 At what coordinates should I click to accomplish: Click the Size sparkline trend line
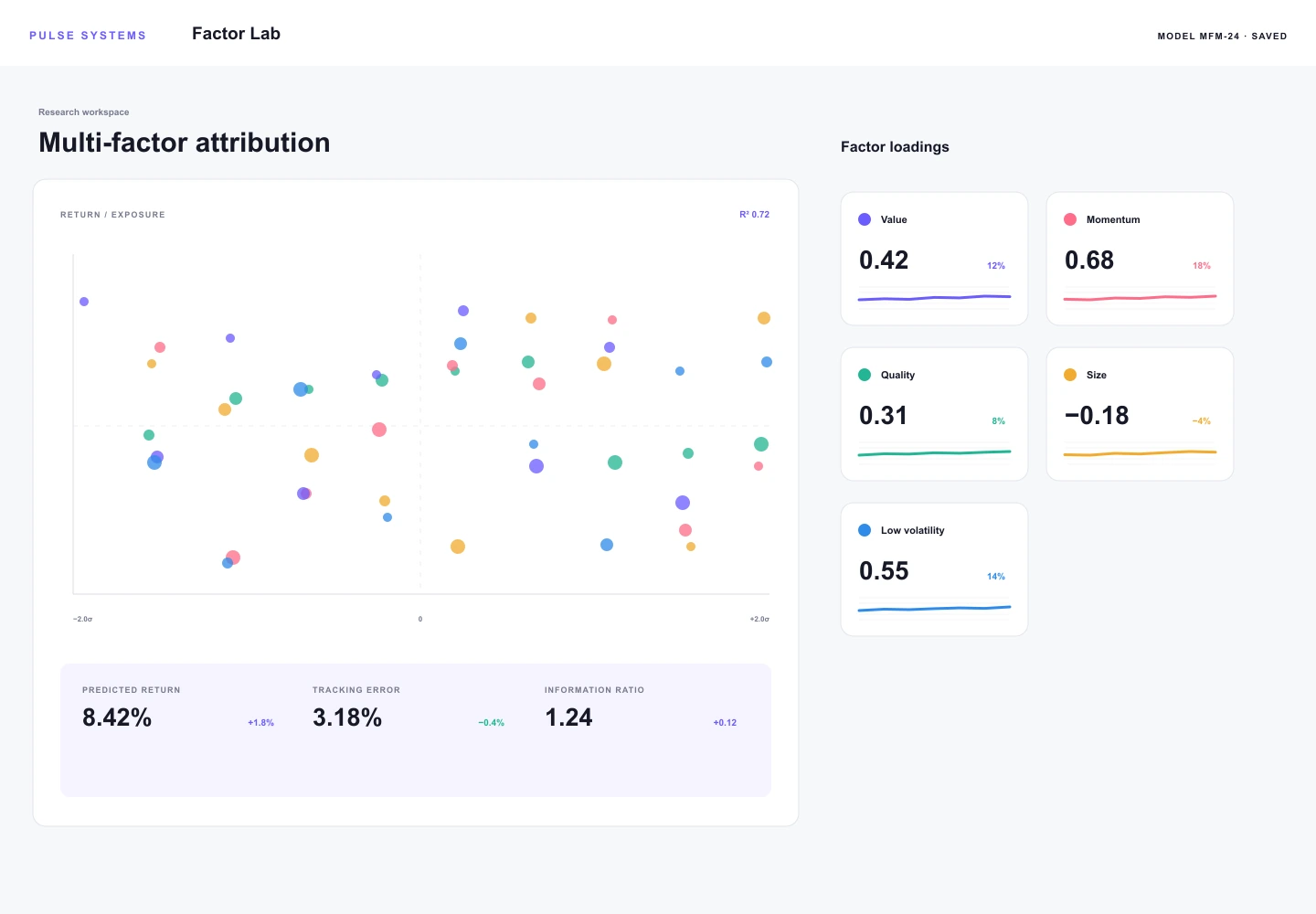tap(1140, 453)
